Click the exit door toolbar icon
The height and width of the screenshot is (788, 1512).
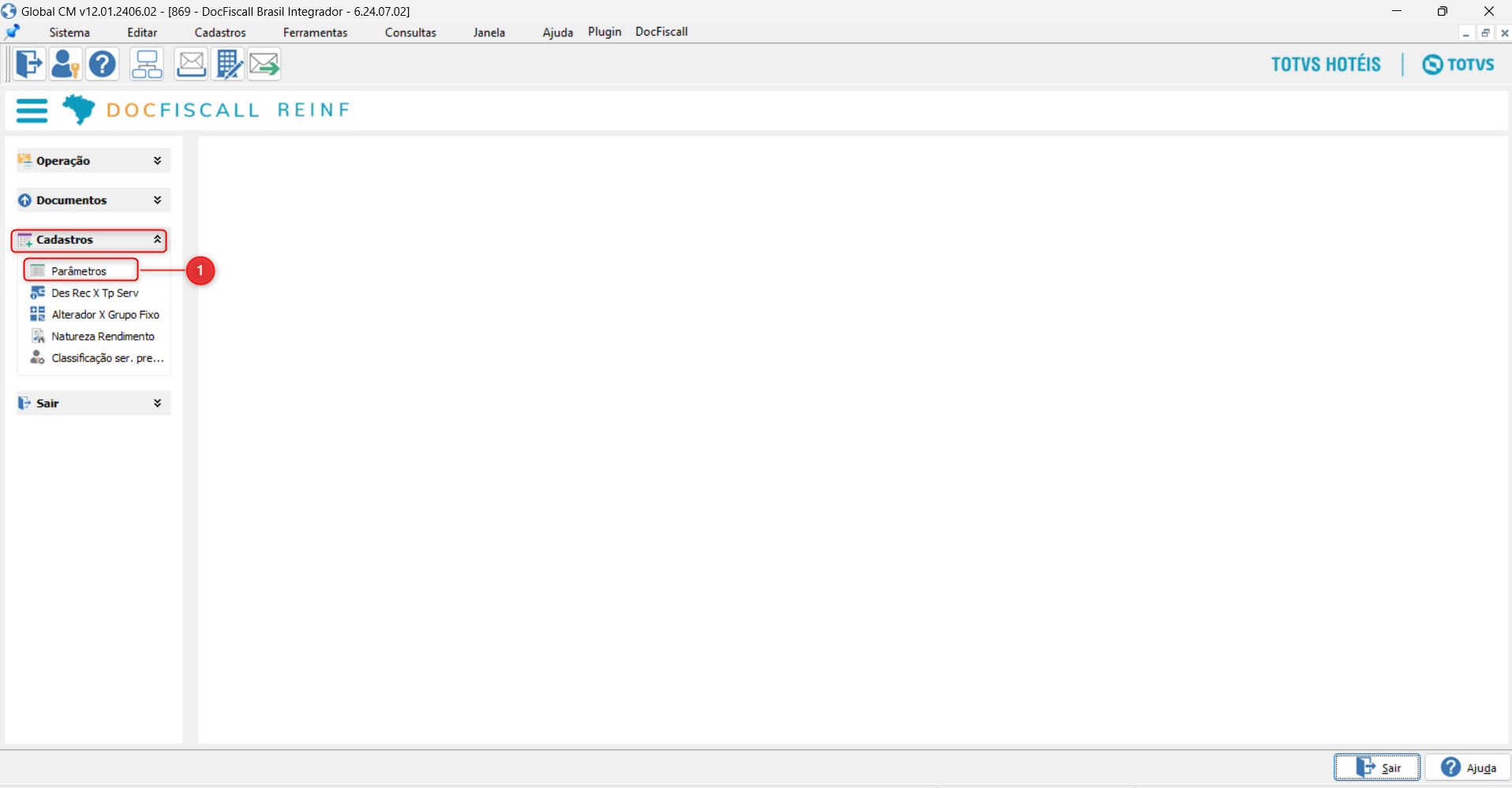(x=29, y=64)
